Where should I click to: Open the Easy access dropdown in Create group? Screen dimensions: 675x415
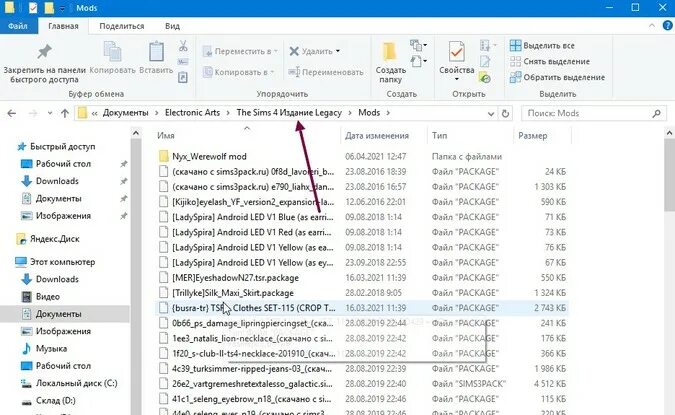(x=418, y=61)
